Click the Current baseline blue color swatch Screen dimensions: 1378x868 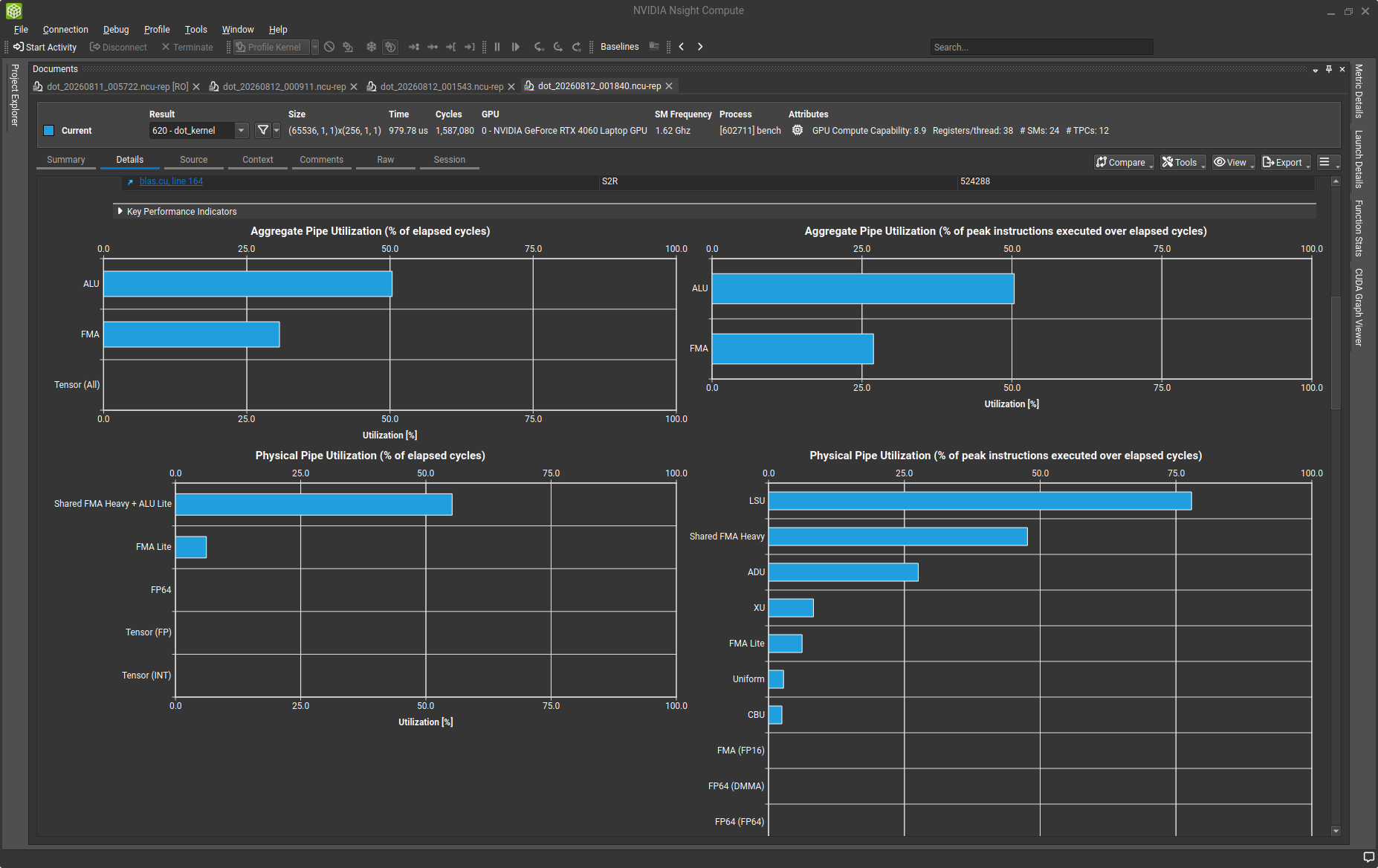[x=49, y=130]
